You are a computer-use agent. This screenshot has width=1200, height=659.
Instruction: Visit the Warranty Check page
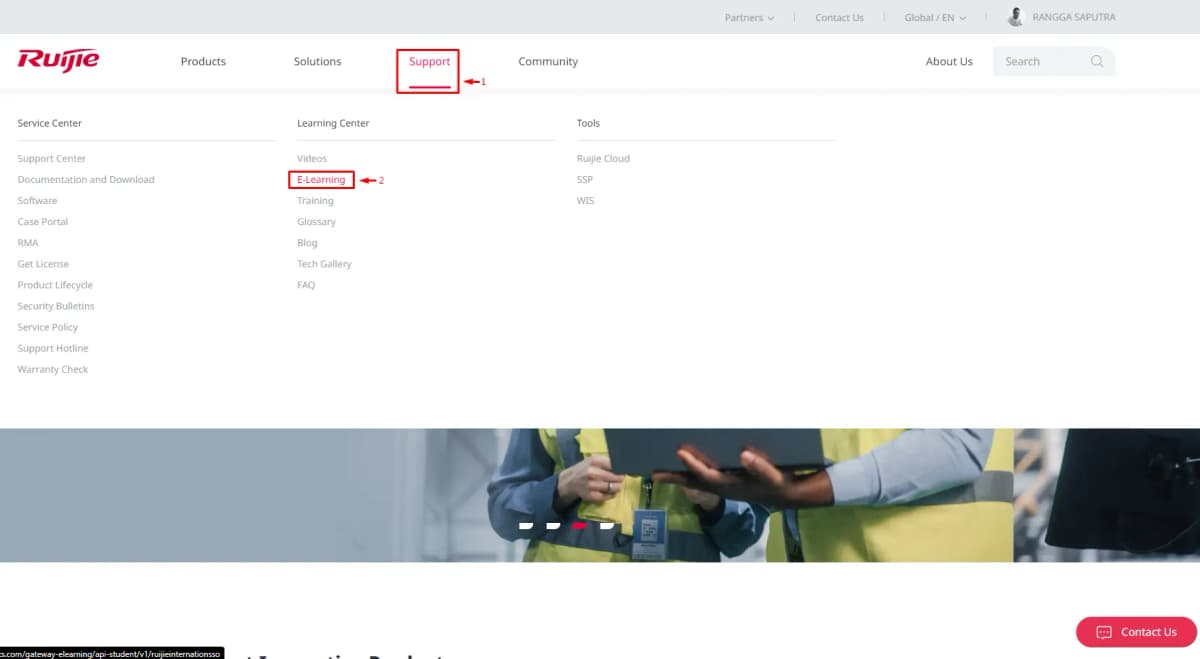point(52,369)
